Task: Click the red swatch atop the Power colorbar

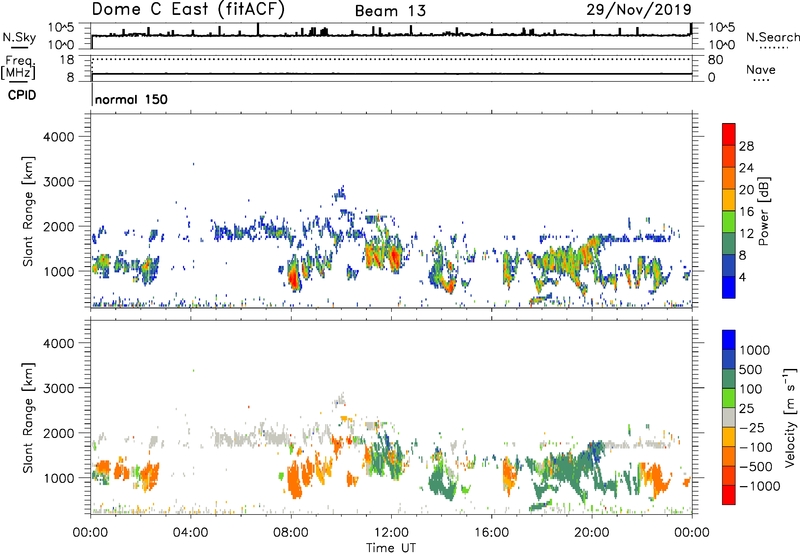Action: click(729, 133)
